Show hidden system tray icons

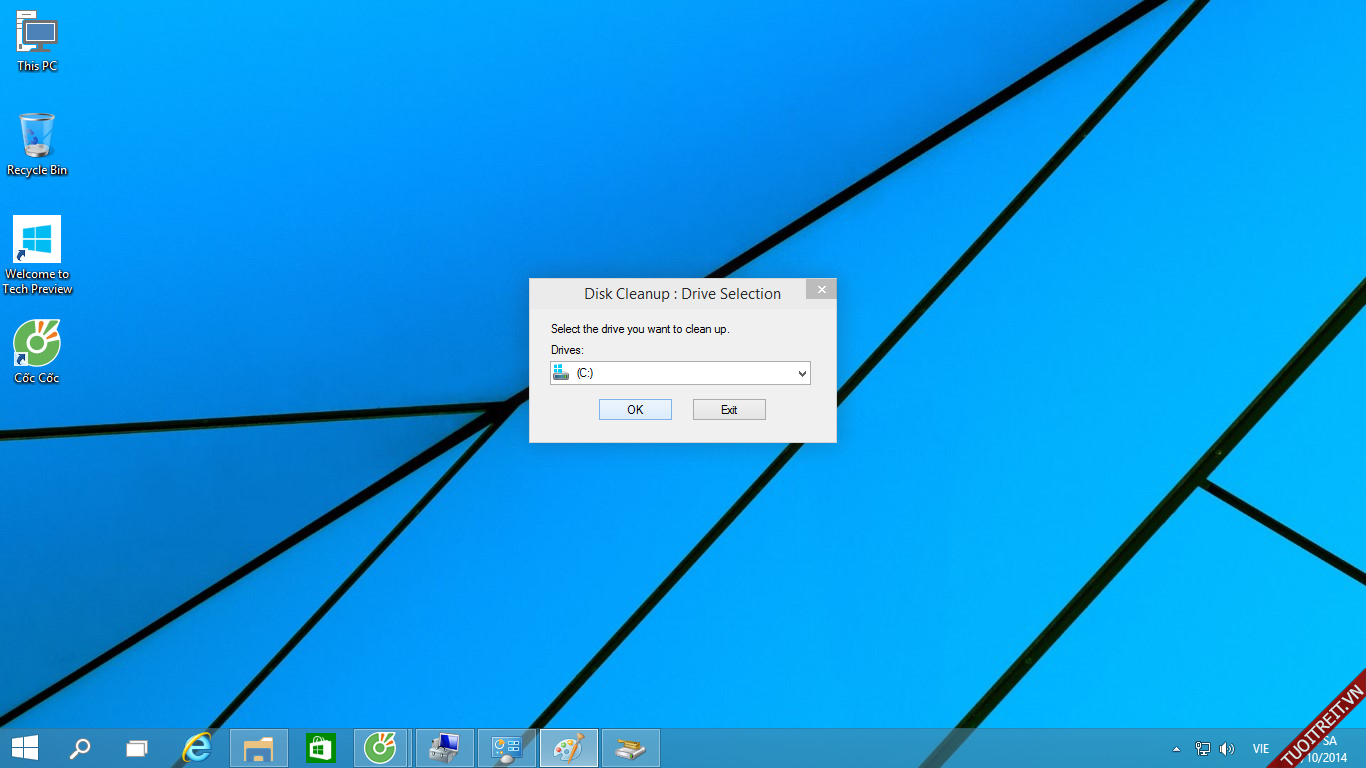[x=1176, y=749]
